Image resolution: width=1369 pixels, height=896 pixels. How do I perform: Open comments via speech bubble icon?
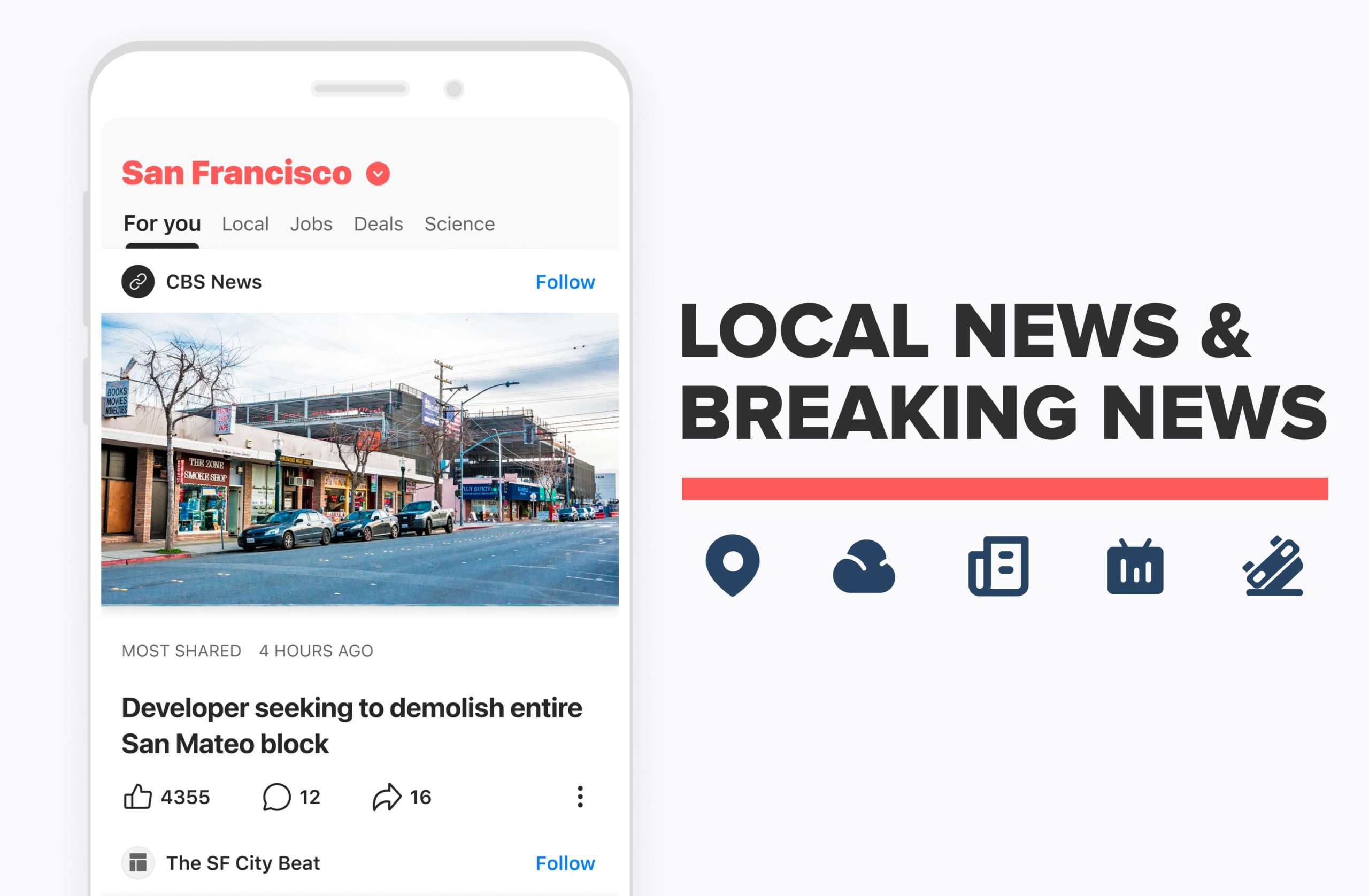[276, 797]
